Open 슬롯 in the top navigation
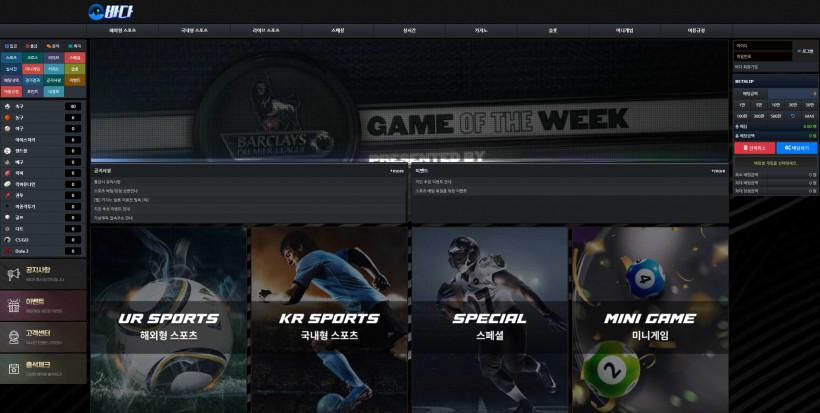The image size is (820, 413). [553, 31]
